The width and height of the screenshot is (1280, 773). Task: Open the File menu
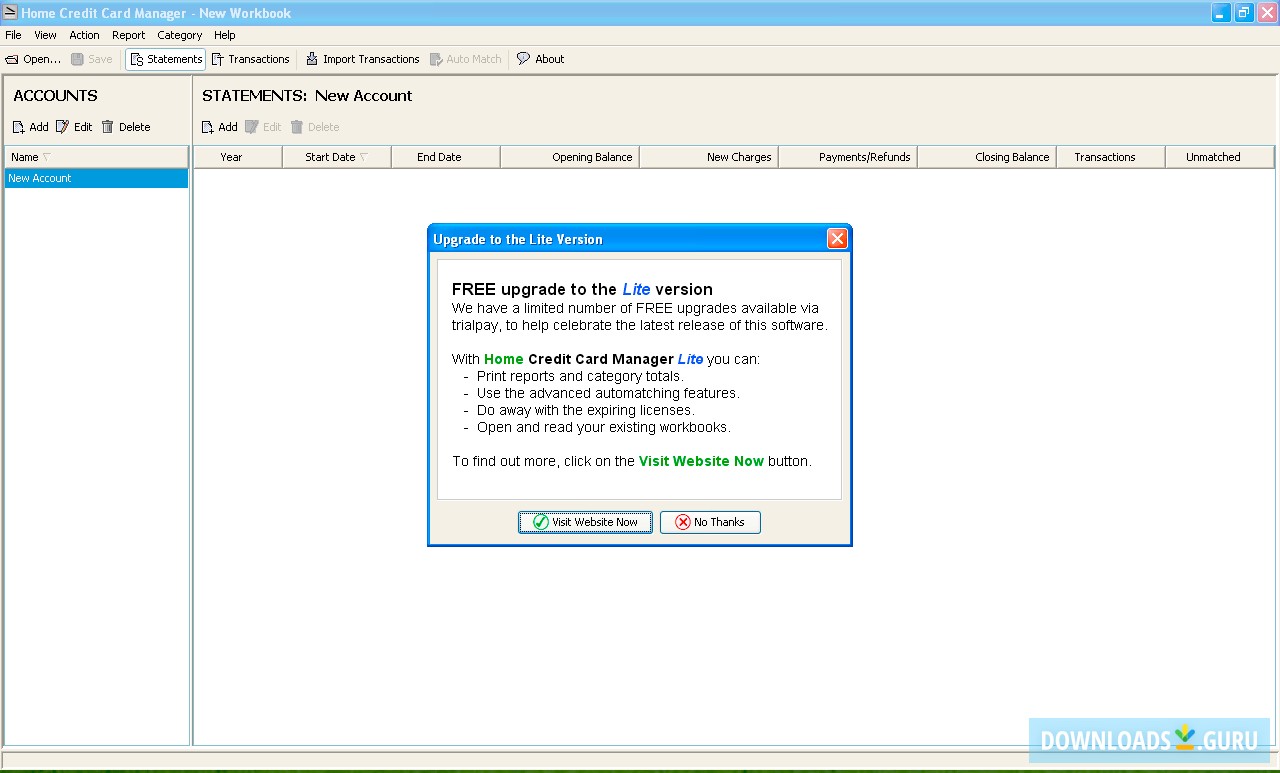pyautogui.click(x=13, y=35)
